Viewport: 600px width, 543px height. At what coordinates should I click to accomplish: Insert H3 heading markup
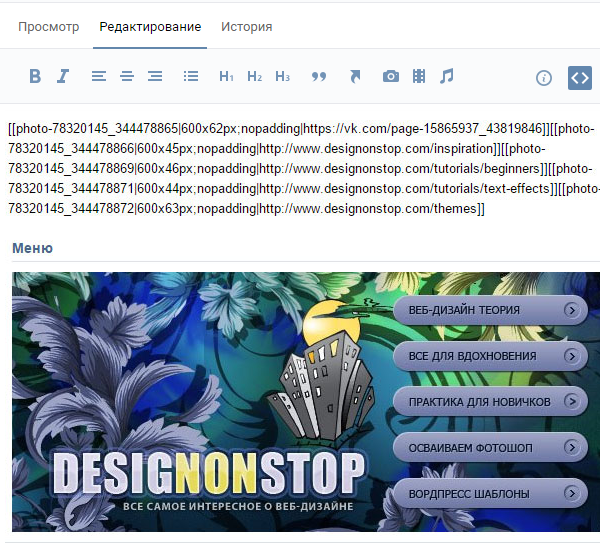coord(282,77)
